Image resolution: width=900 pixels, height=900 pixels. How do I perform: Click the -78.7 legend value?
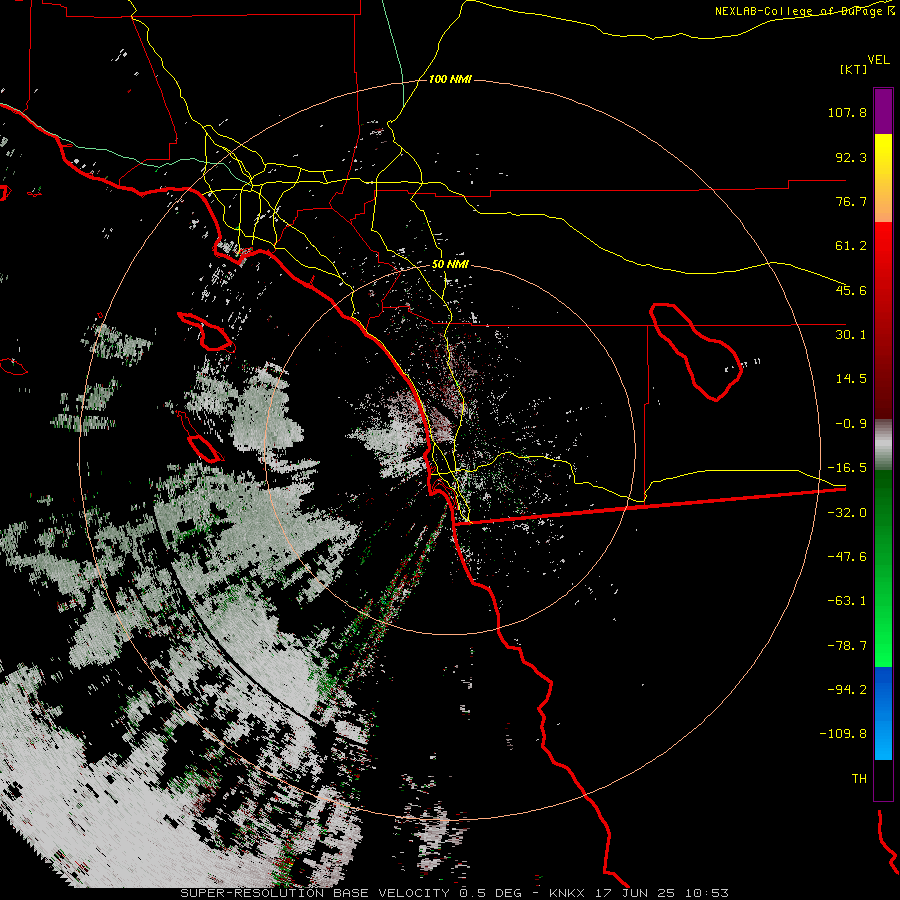coord(847,646)
